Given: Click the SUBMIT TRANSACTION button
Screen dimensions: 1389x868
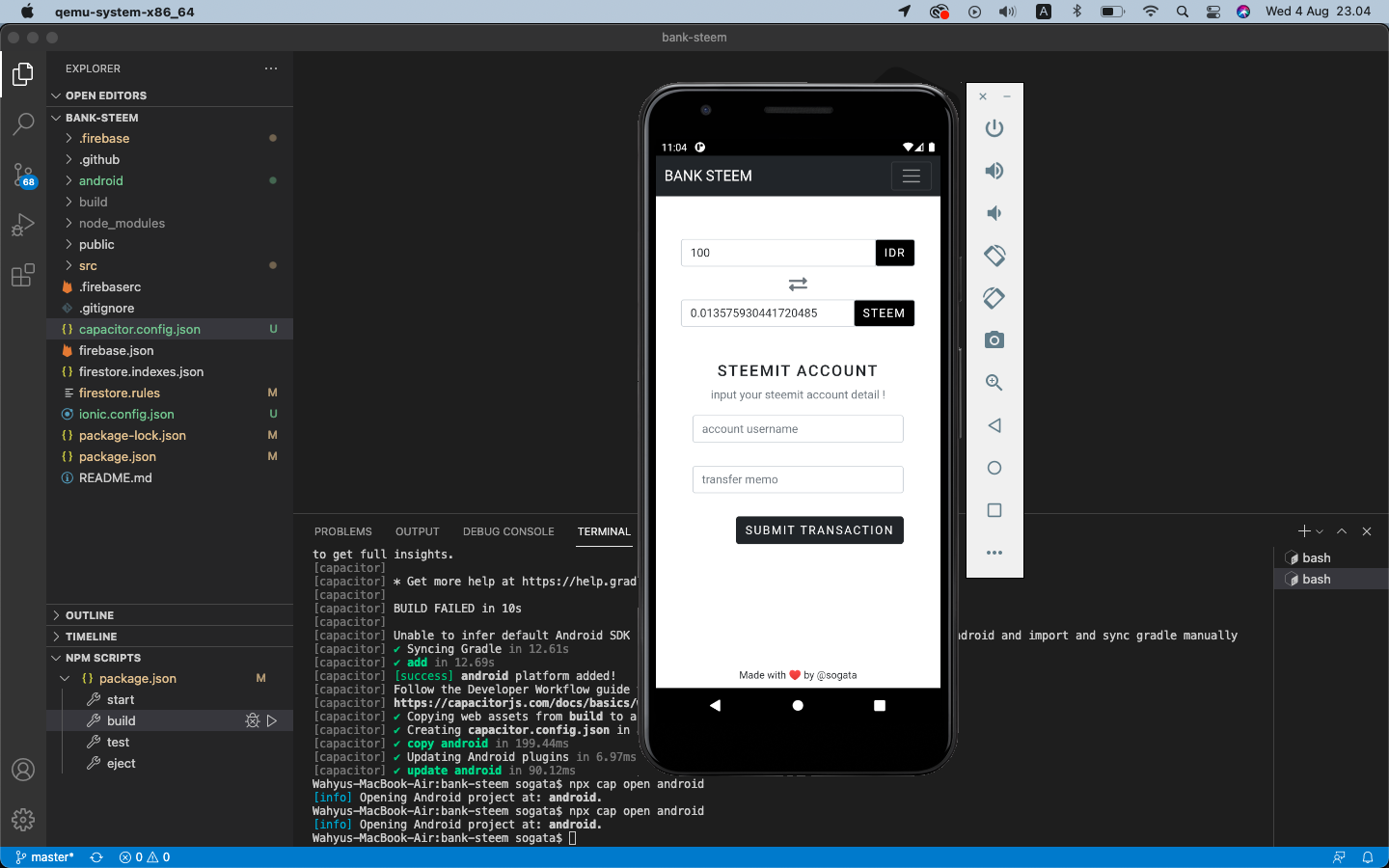Looking at the screenshot, I should pos(819,530).
